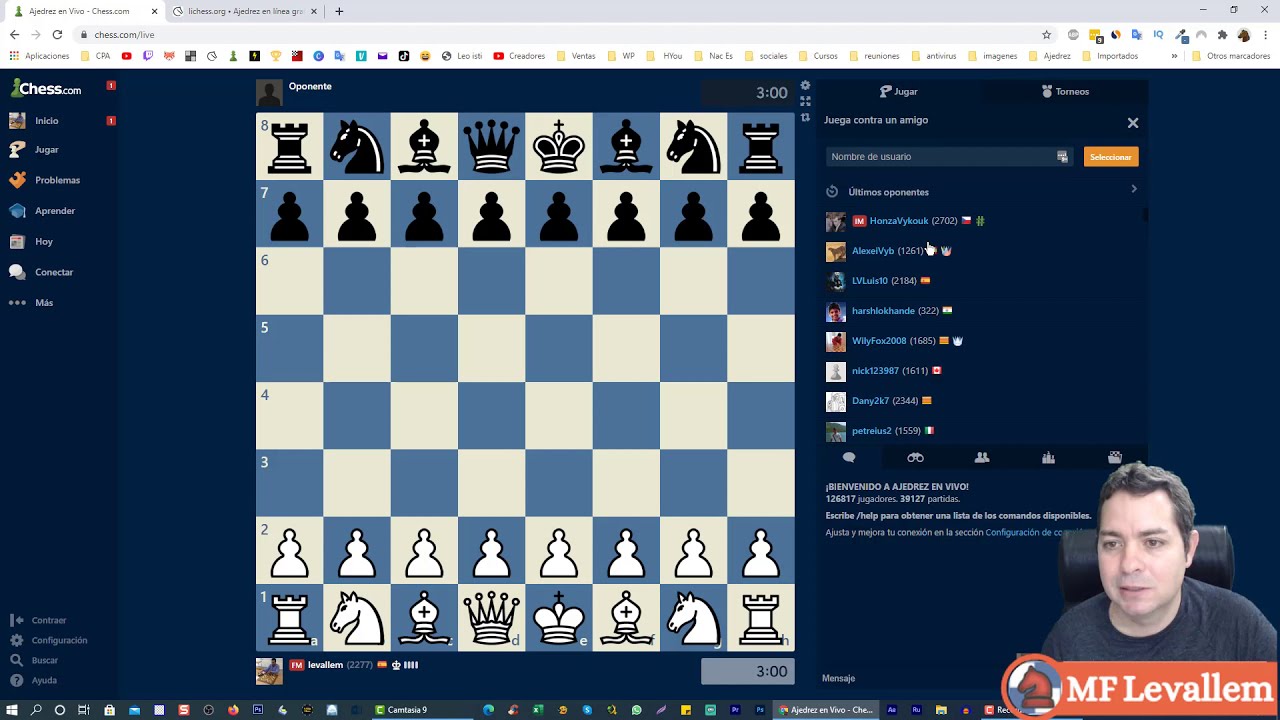Open the Aplicaciones bookmark
The width and height of the screenshot is (1280, 720).
coord(40,56)
